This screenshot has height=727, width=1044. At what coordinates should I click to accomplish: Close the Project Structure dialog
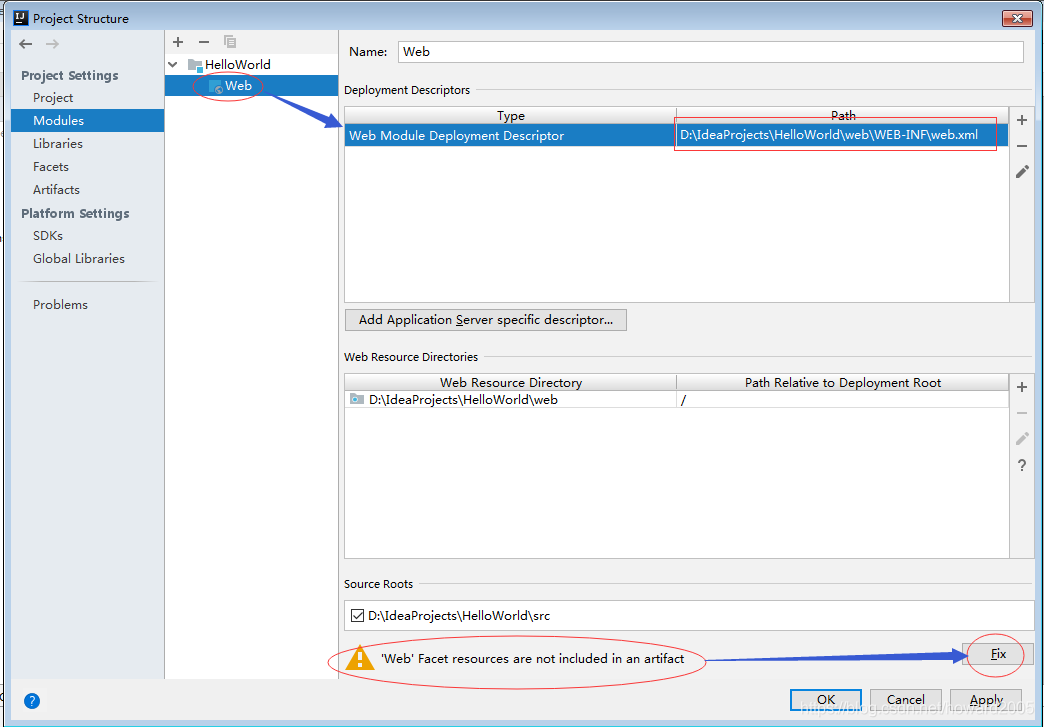[1017, 18]
